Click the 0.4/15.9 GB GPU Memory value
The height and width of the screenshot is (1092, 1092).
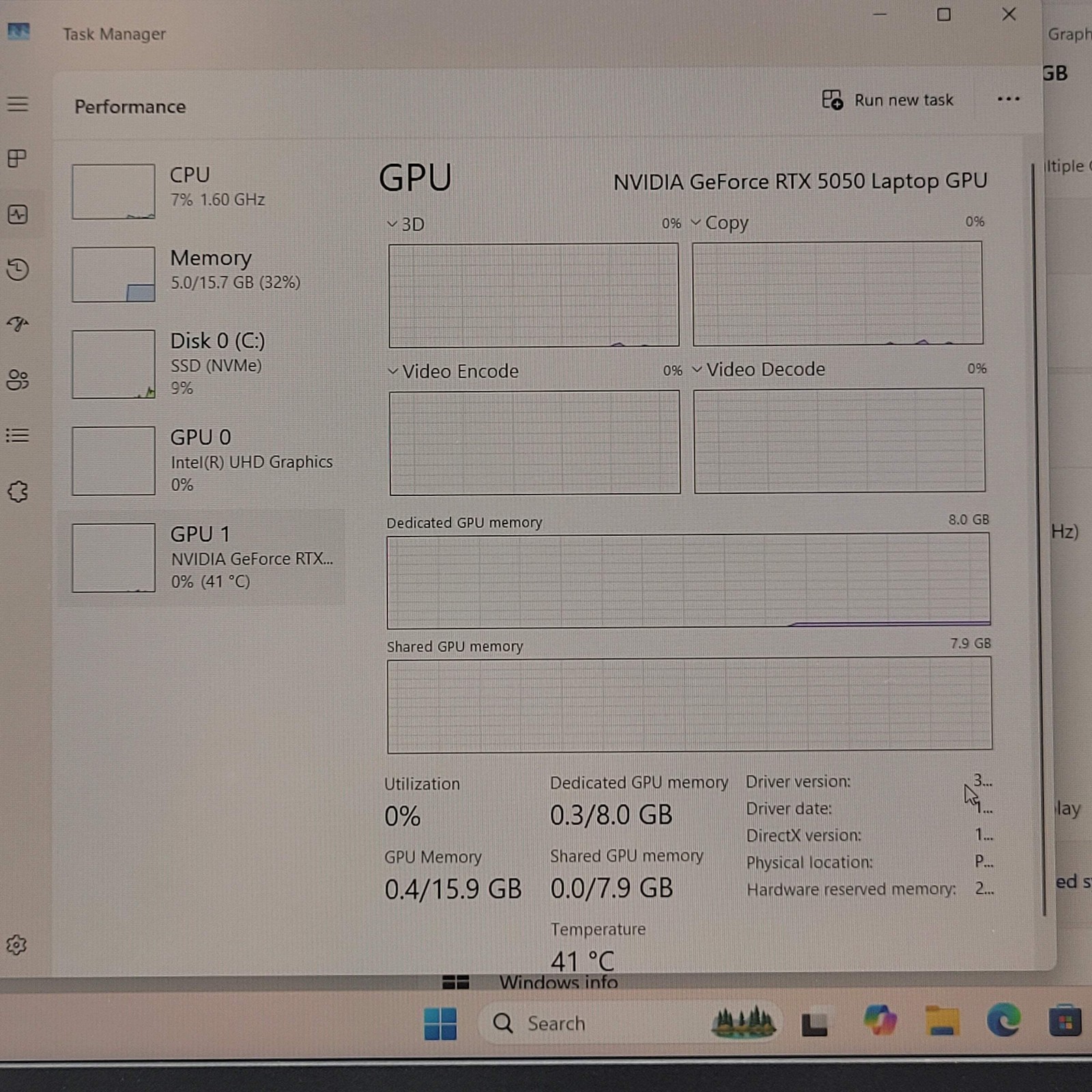[x=452, y=889]
